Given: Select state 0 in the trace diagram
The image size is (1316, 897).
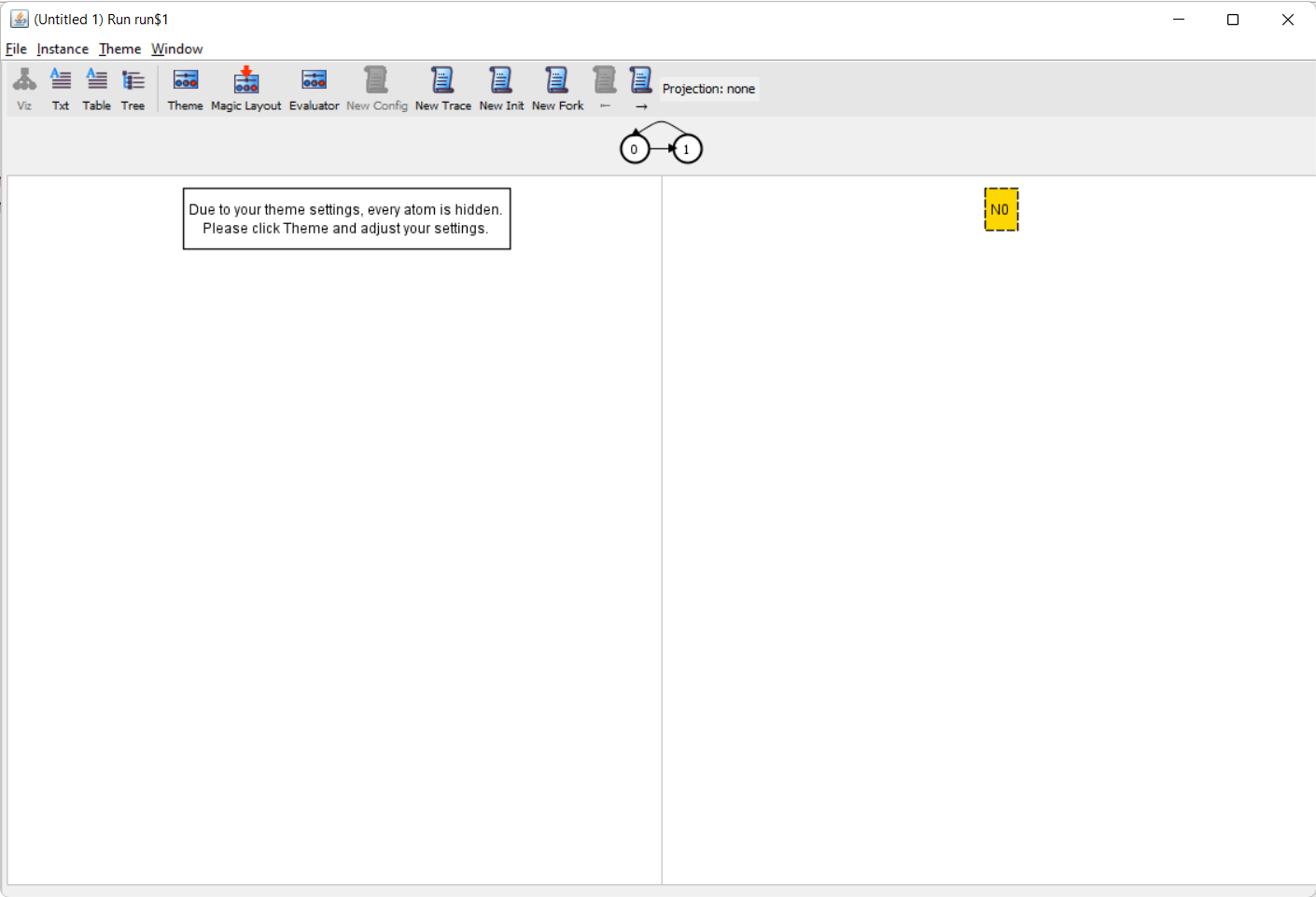Looking at the screenshot, I should coord(635,149).
